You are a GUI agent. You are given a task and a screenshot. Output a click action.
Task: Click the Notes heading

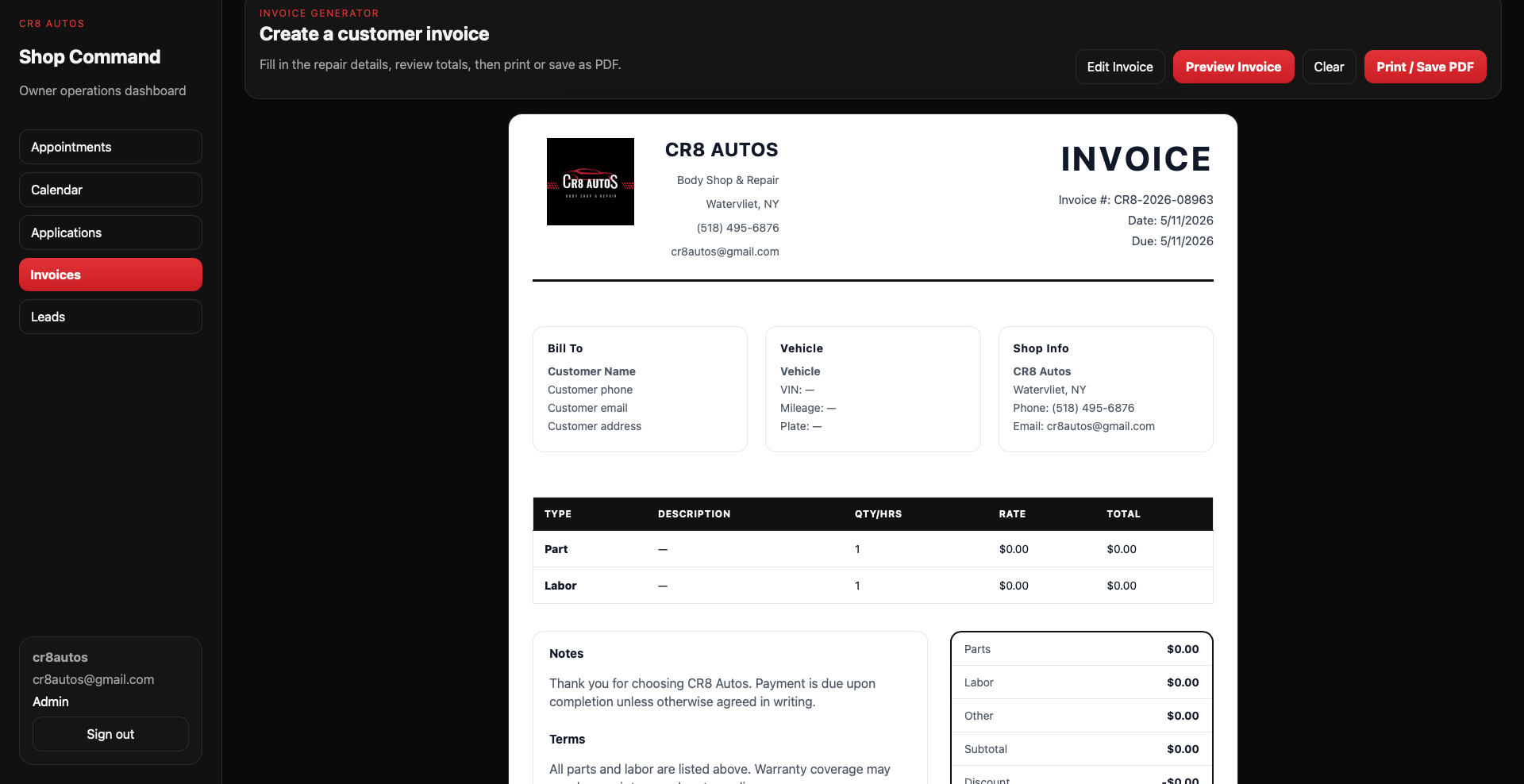[x=566, y=654]
